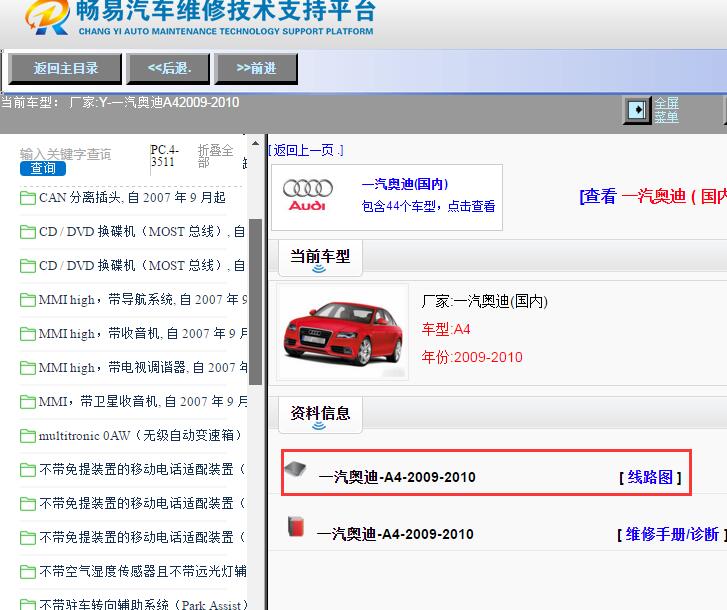Click the 厂家:一汽奥迪(国内) text
The width and height of the screenshot is (727, 610).
[x=485, y=302]
